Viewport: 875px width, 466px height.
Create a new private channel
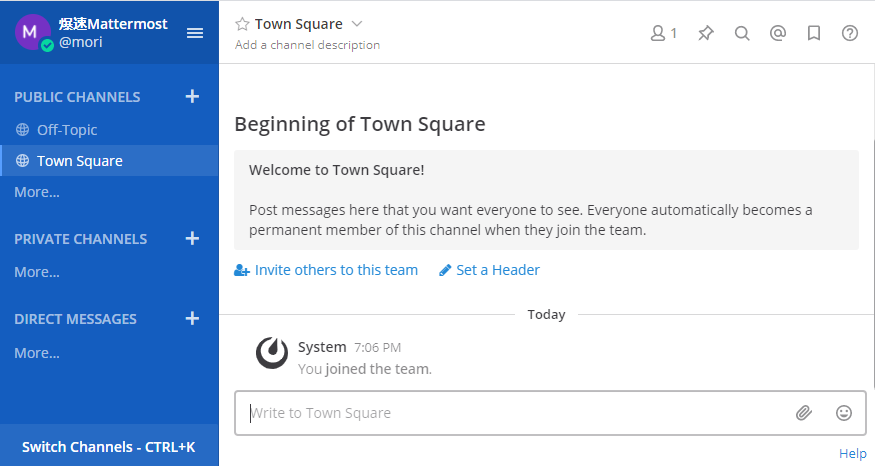192,238
